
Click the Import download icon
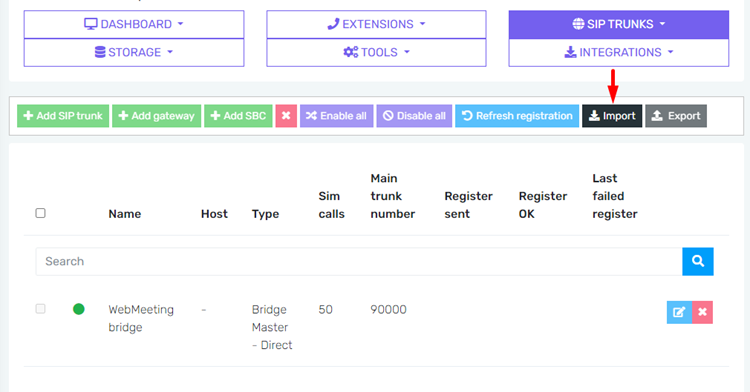tap(594, 116)
